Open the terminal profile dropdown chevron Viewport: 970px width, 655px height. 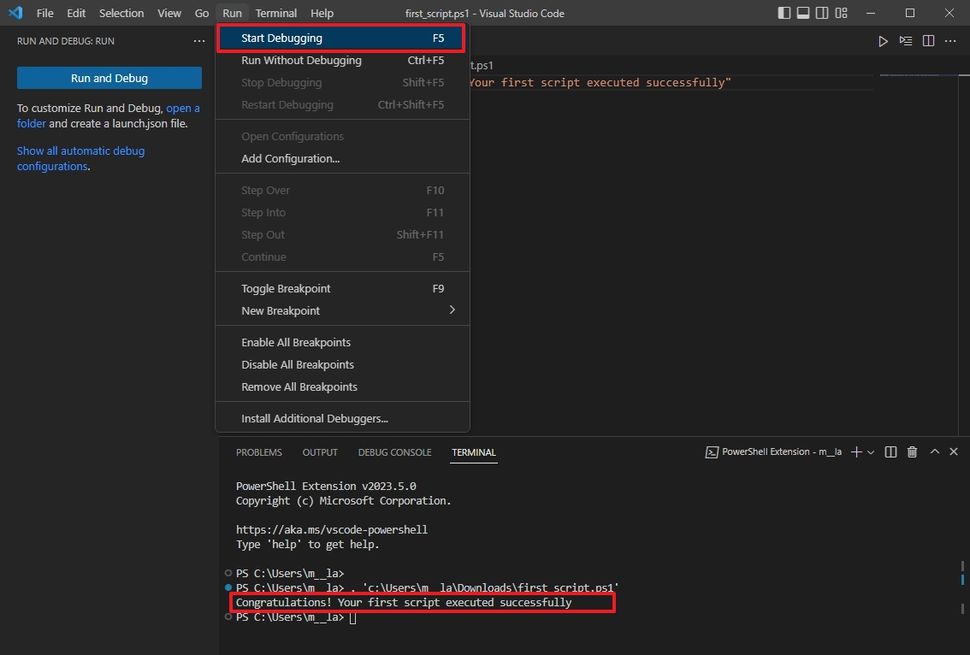click(x=868, y=451)
